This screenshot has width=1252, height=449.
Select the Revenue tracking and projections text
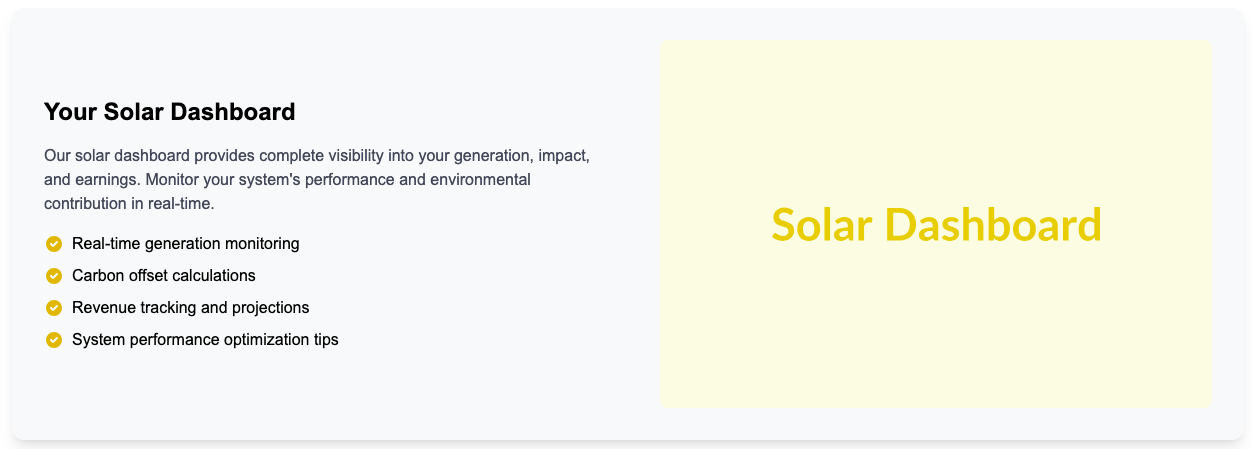190,308
